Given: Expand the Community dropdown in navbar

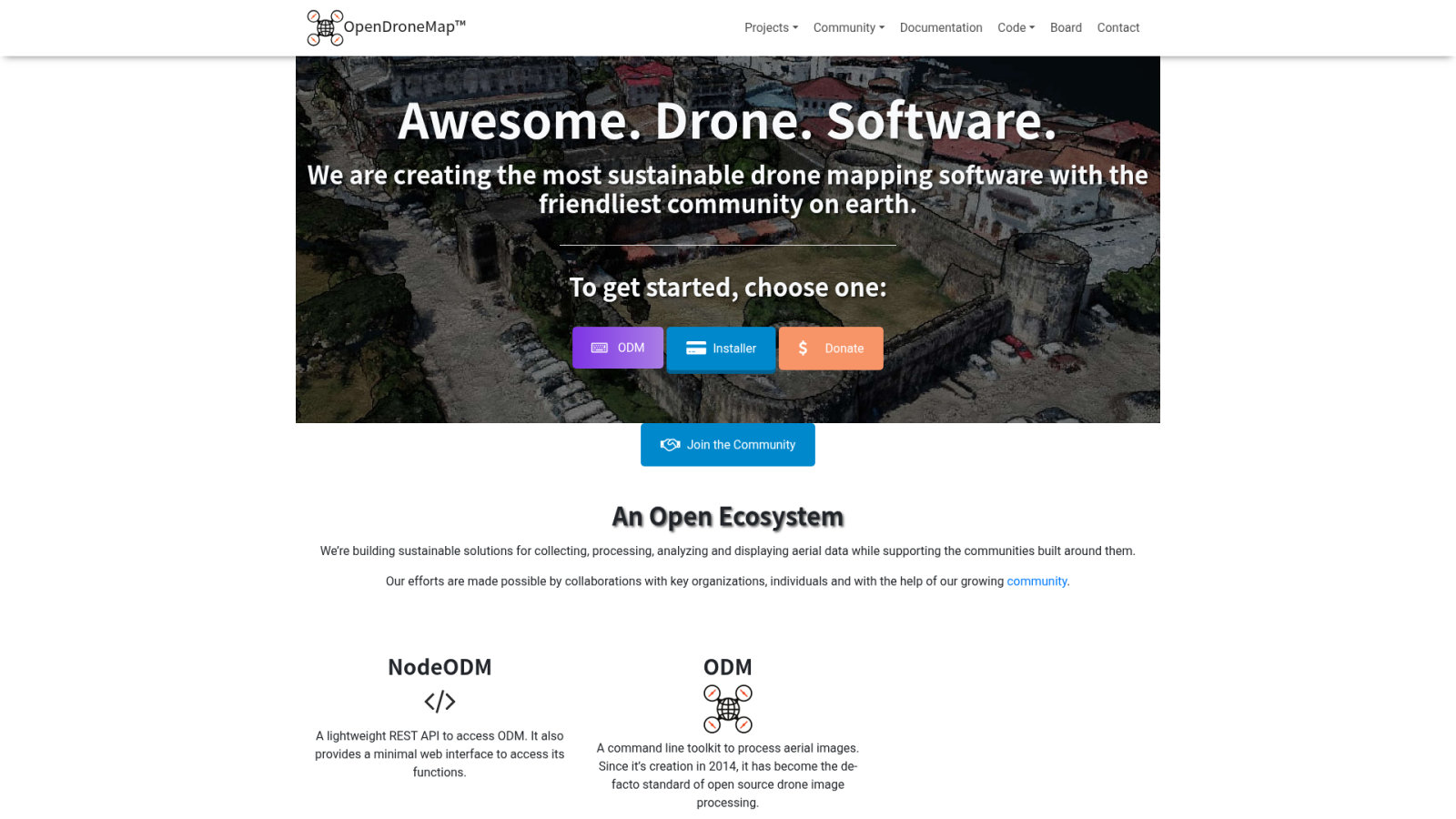Looking at the screenshot, I should [849, 27].
